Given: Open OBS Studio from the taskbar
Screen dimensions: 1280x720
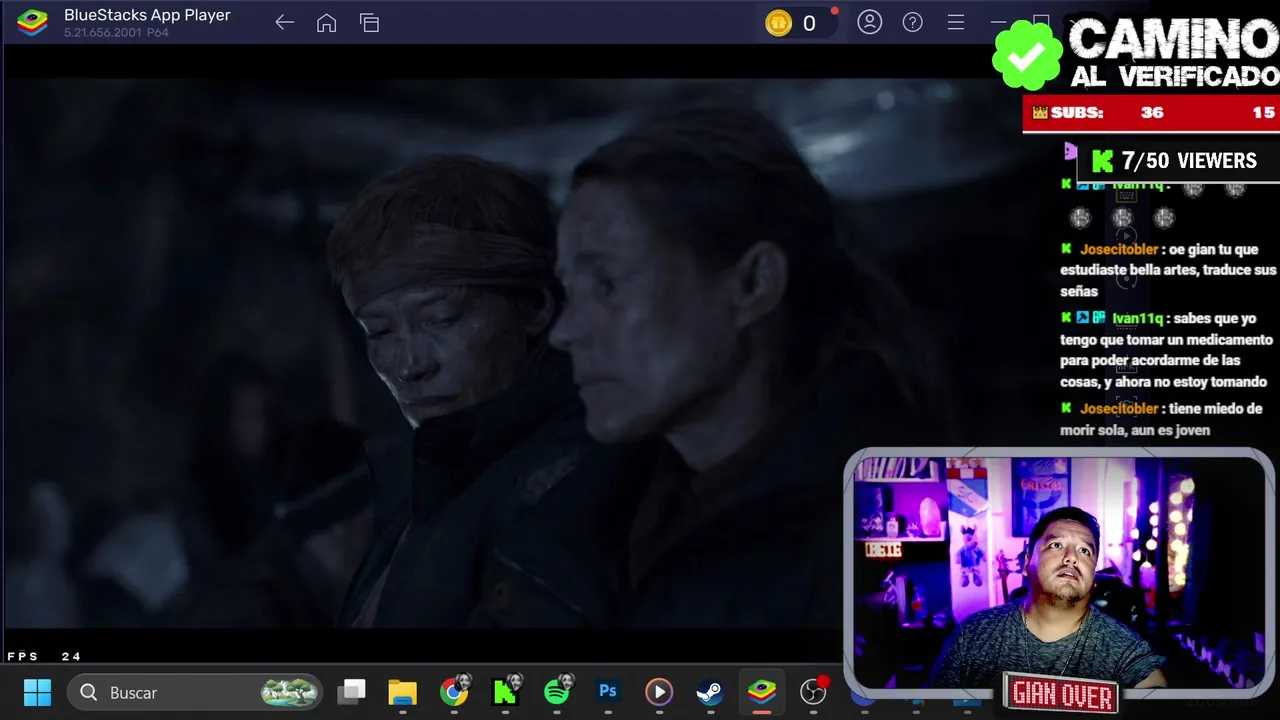Looking at the screenshot, I should coord(814,691).
